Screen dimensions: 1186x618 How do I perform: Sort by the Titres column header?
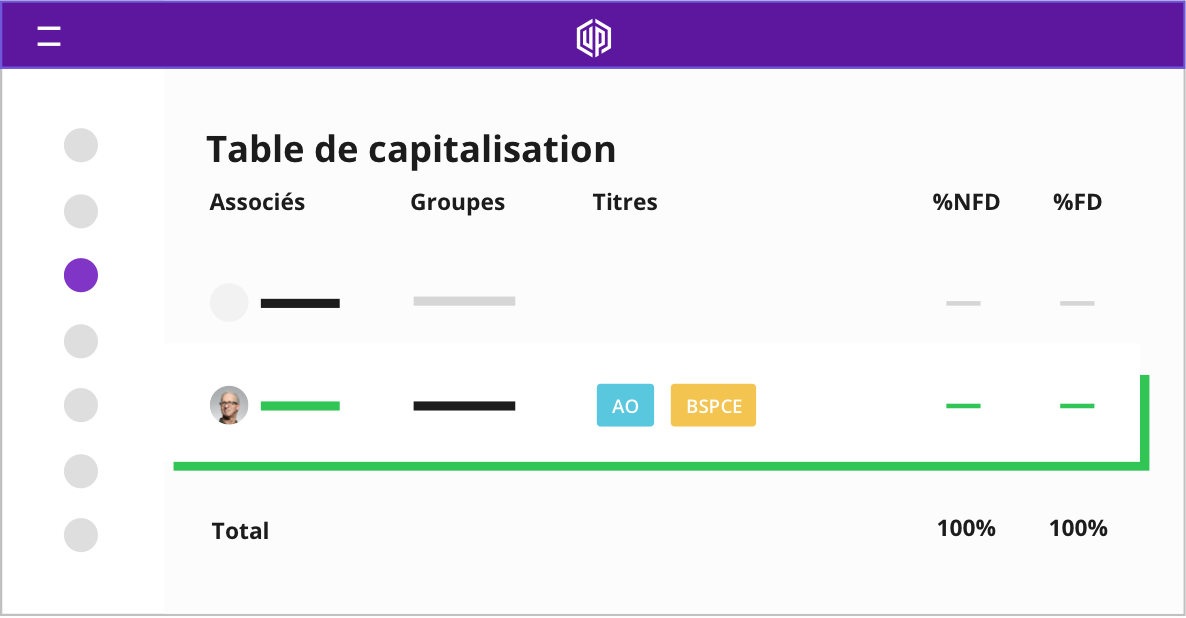(625, 202)
